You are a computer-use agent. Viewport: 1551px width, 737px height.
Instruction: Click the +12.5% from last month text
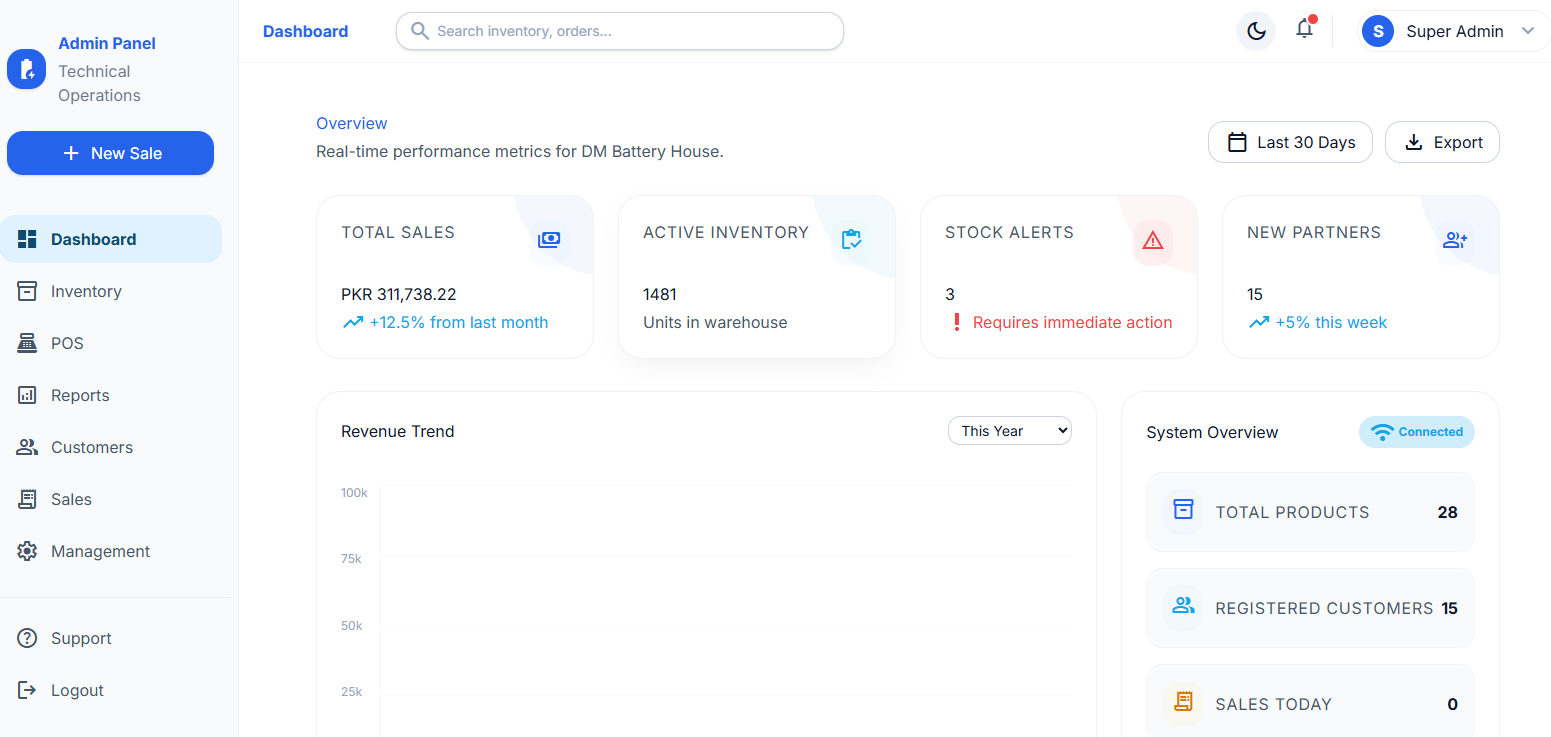click(x=459, y=322)
